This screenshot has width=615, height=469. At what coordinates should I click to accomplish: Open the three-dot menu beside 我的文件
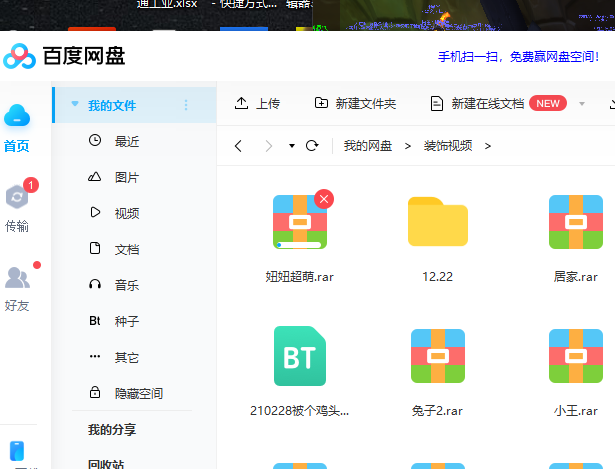coord(185,105)
